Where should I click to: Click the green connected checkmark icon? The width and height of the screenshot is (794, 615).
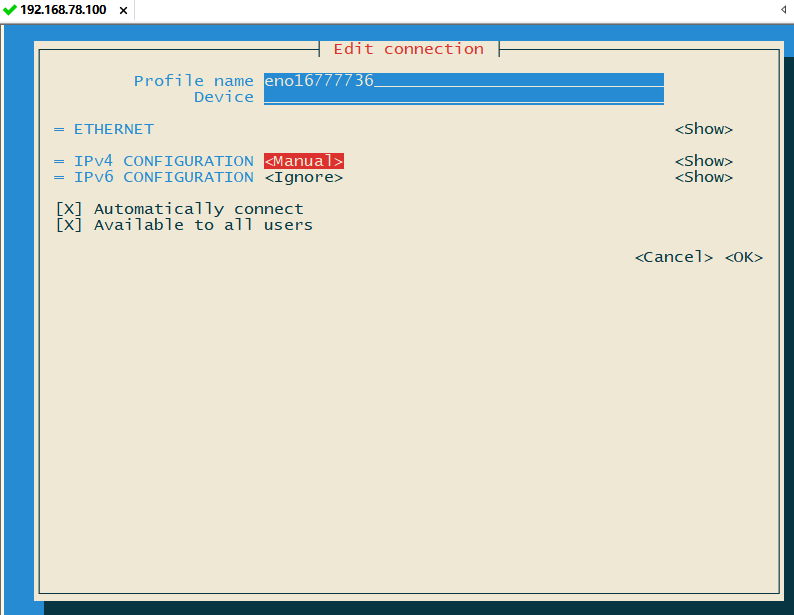tap(10, 10)
